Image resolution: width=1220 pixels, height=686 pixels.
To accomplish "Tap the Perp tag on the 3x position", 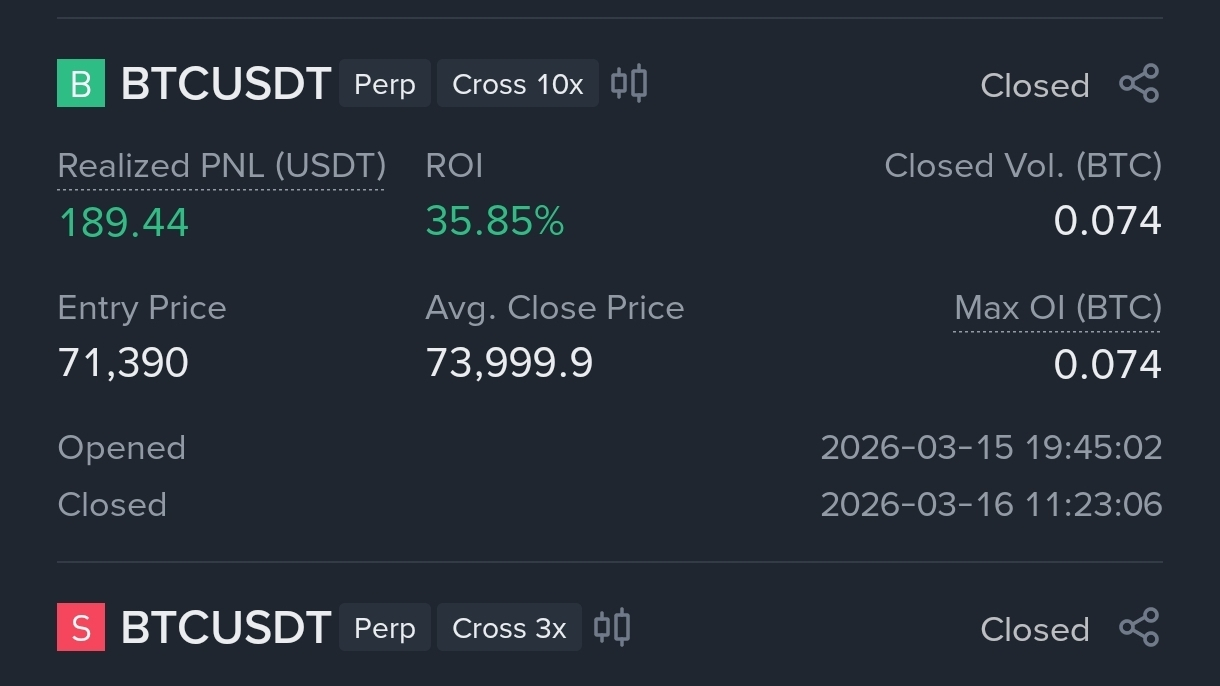I will pos(385,628).
